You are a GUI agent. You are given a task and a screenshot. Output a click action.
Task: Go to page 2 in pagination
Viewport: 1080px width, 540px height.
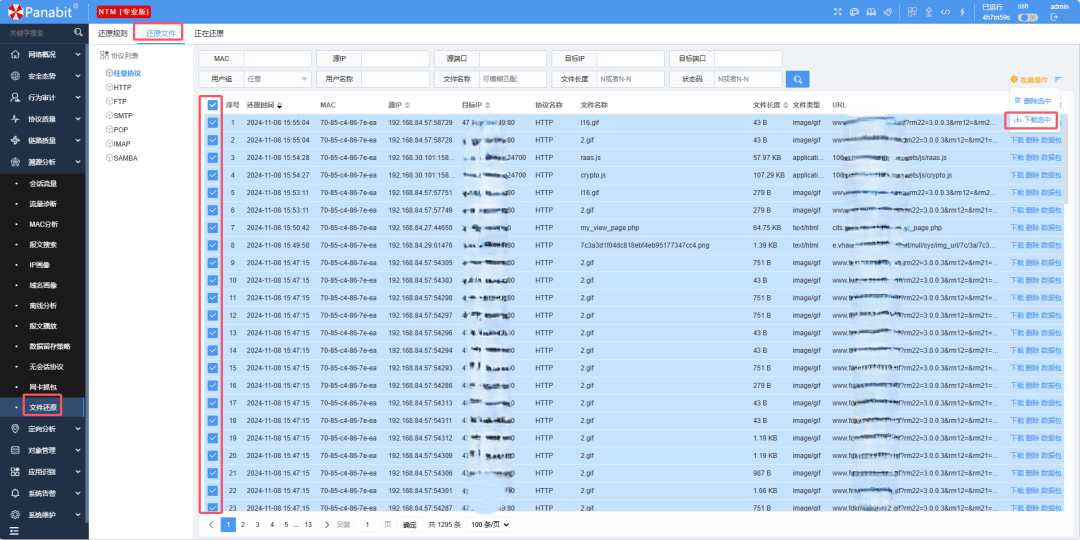(242, 525)
